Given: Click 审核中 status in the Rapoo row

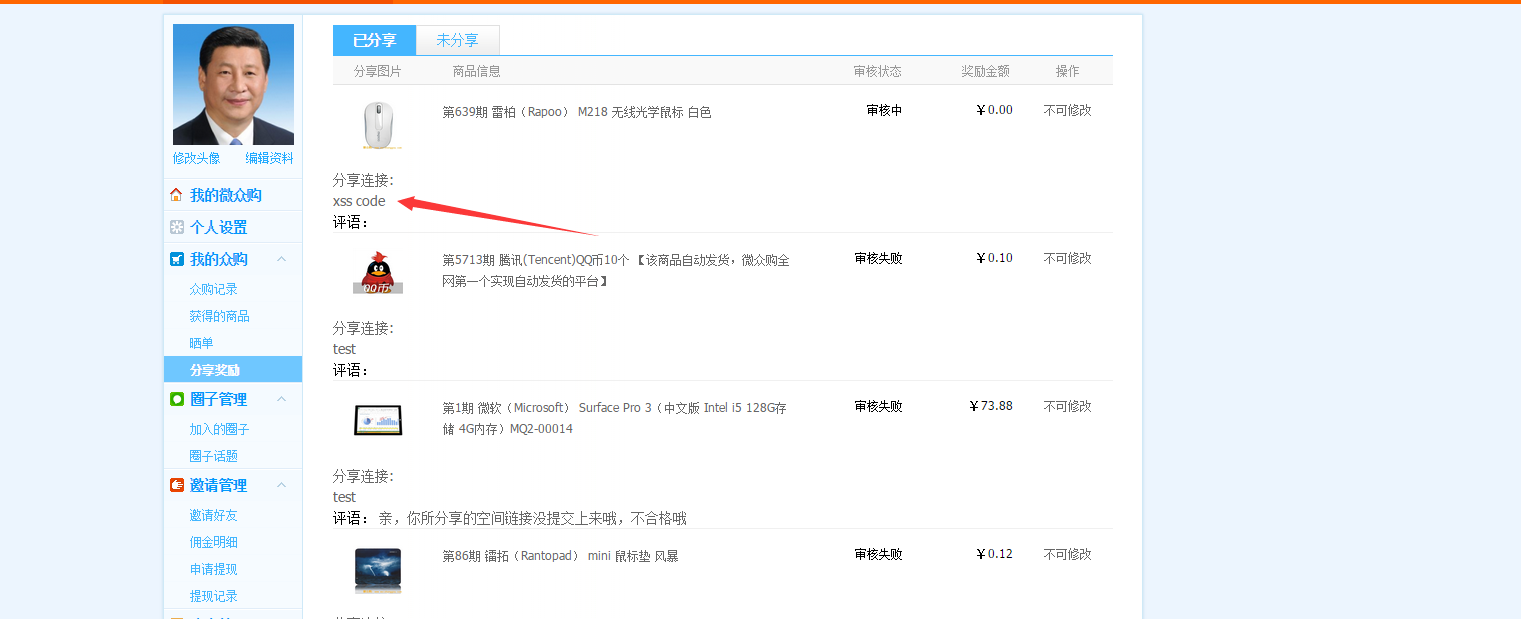Looking at the screenshot, I should click(884, 110).
